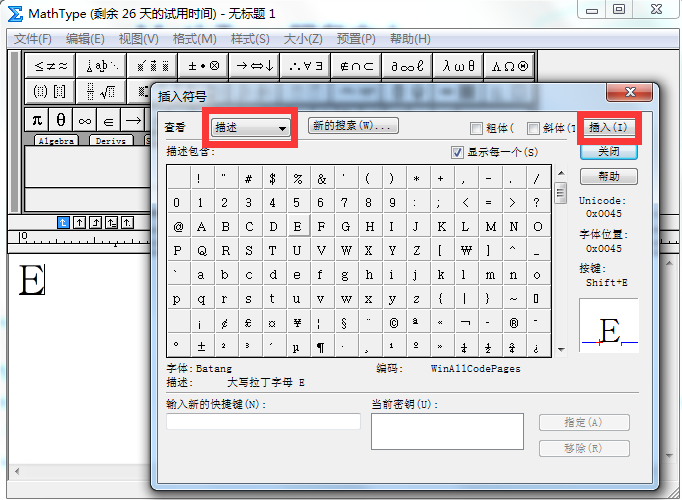Select the ~ tilde in the grid
This screenshot has width=682, height=500.
(x=514, y=299)
